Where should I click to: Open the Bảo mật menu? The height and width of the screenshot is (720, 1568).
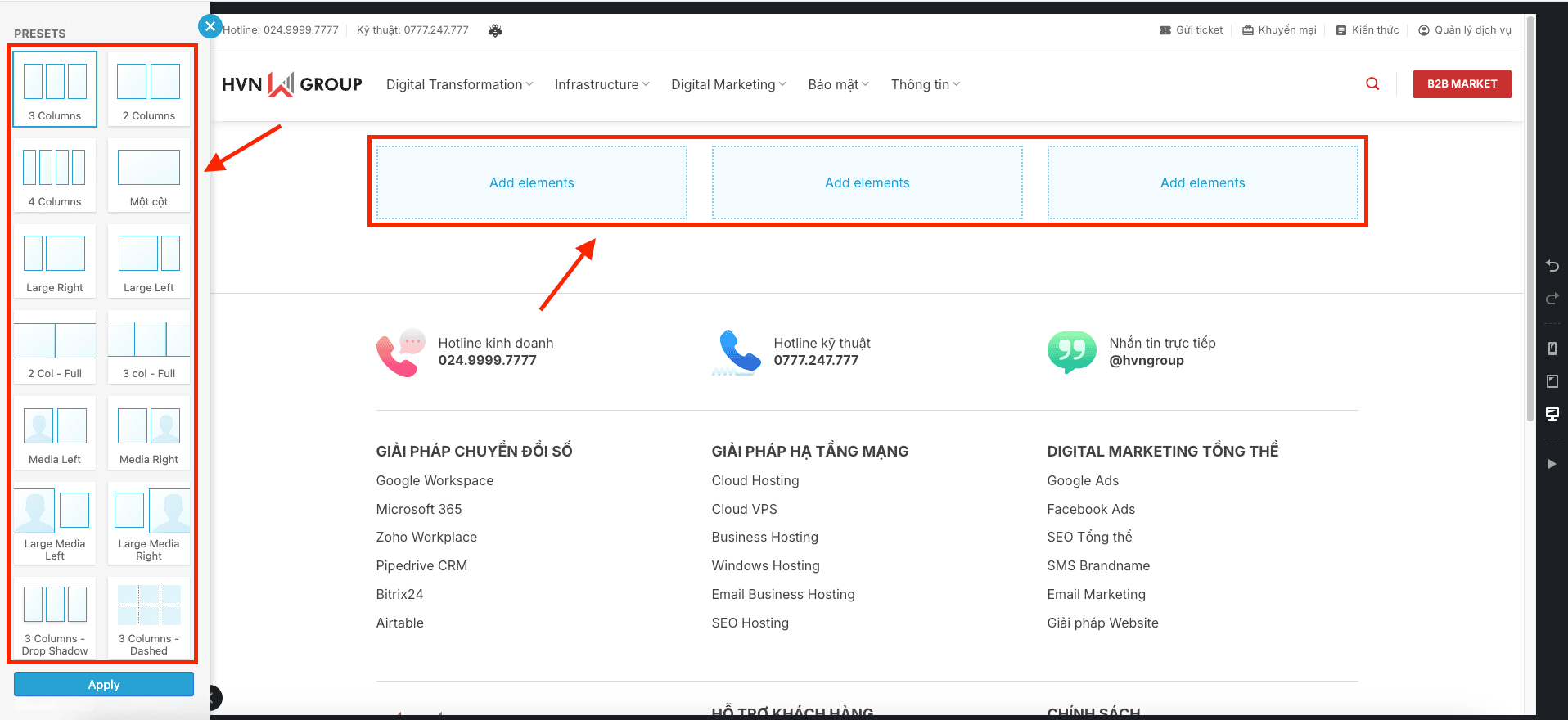click(x=838, y=85)
